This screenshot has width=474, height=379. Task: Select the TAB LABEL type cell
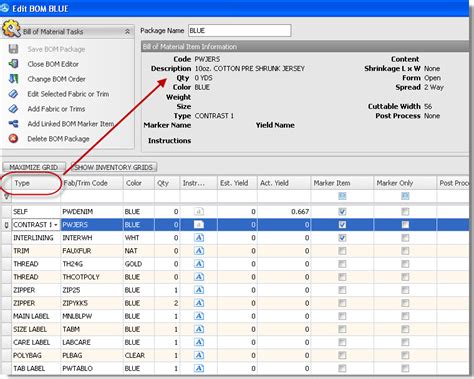point(36,368)
